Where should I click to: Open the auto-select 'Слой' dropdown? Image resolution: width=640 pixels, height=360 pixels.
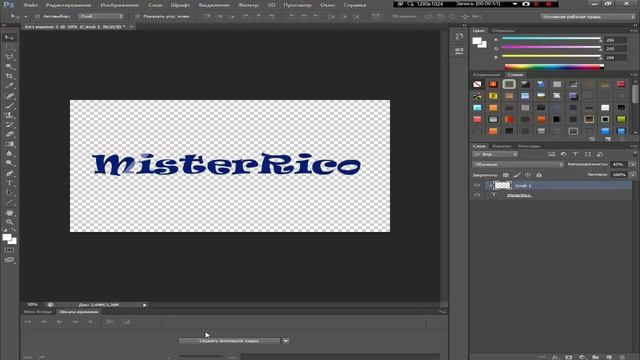coord(101,17)
